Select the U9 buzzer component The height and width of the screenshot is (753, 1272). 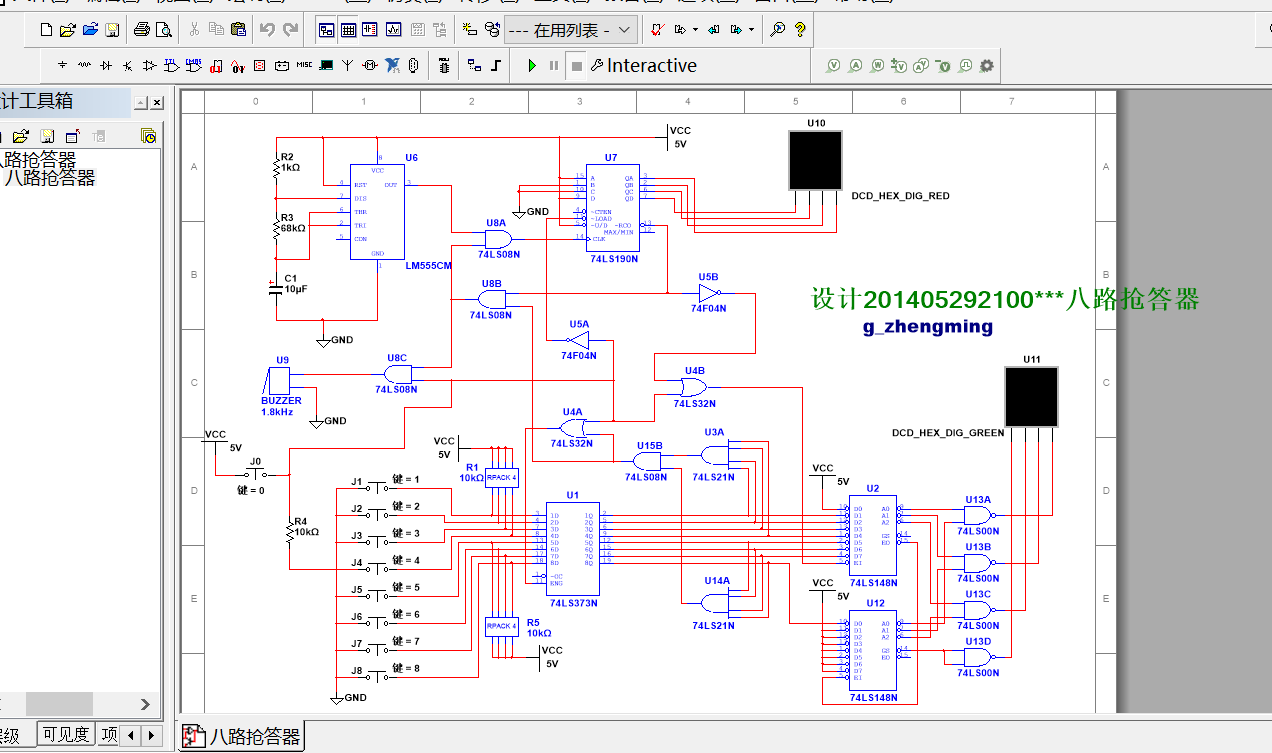pos(279,379)
